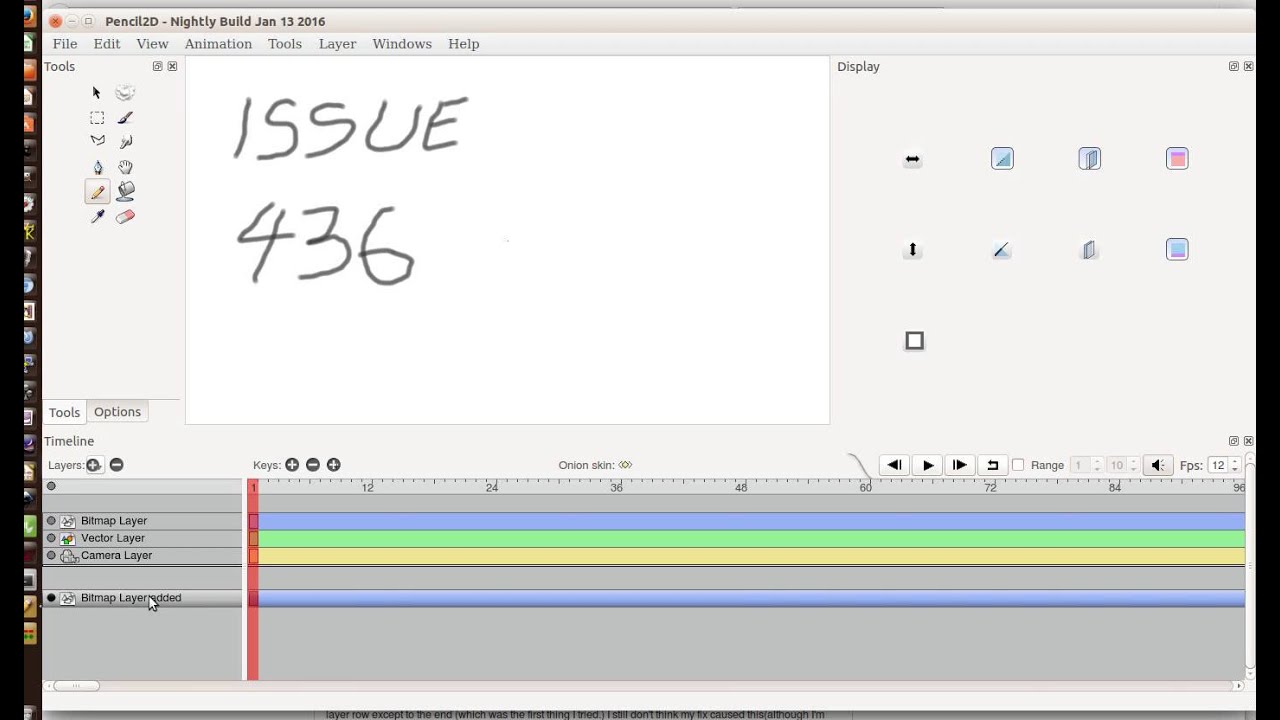Pick the Polyline tool
Image resolution: width=1280 pixels, height=720 pixels.
pos(97,142)
